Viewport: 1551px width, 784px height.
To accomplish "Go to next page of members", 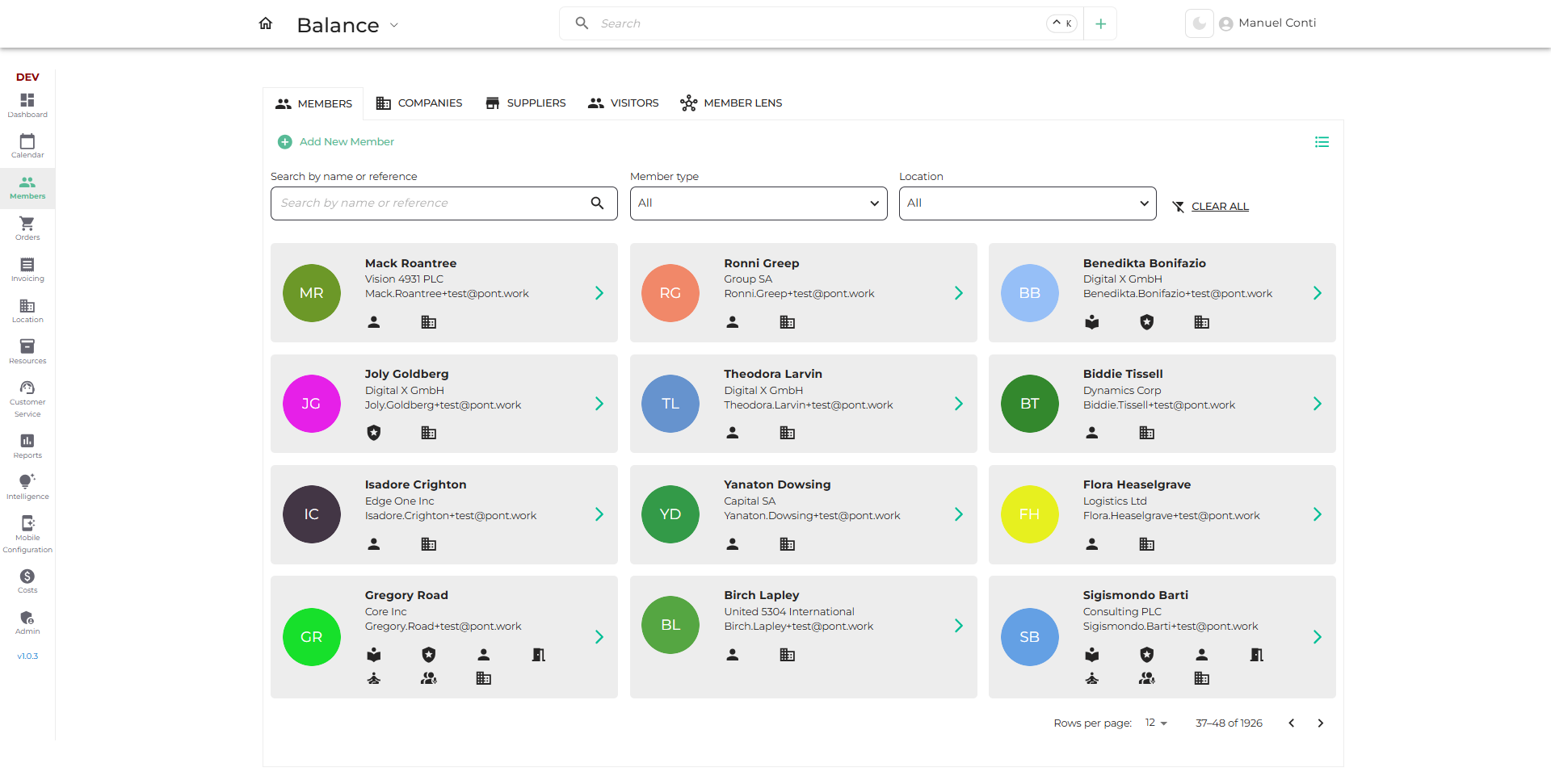I will pyautogui.click(x=1321, y=723).
